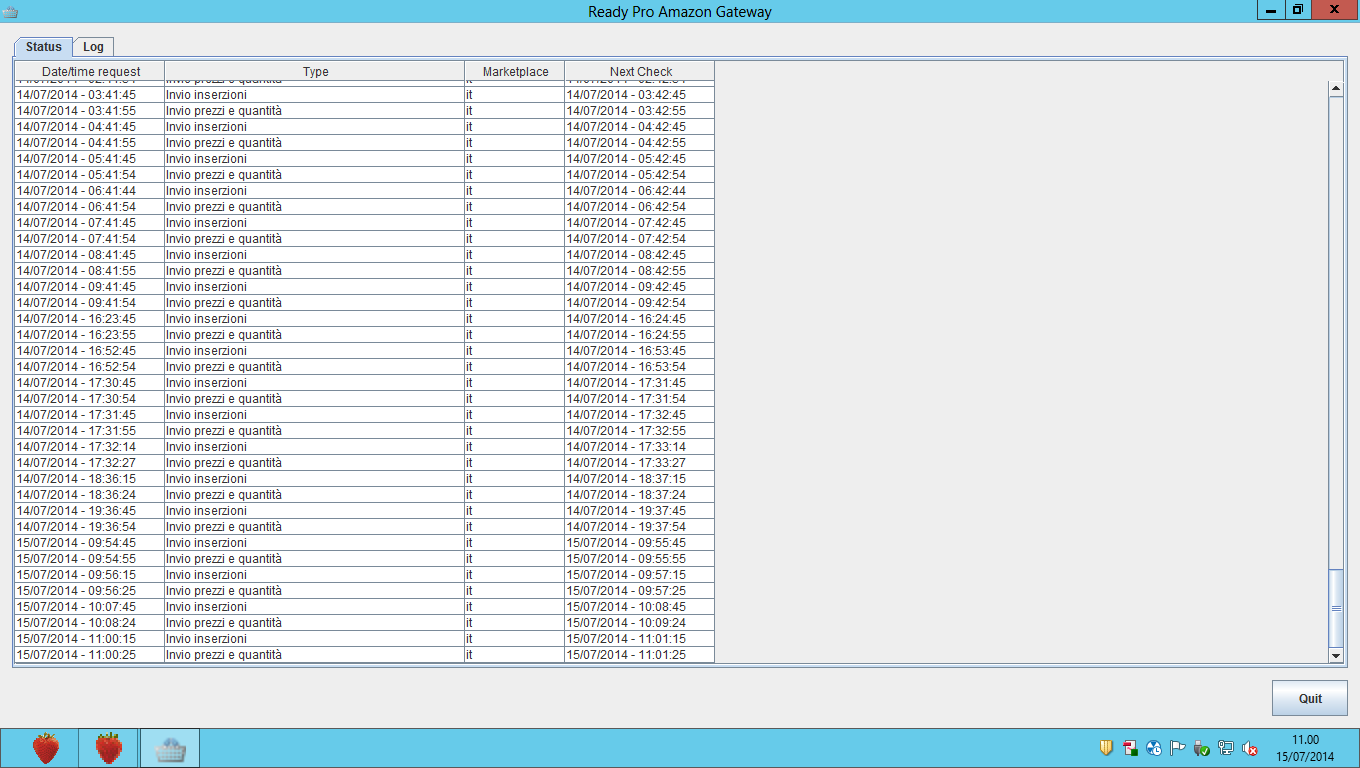Select request time 14/07/2014 - 18:36:15

tap(90, 479)
